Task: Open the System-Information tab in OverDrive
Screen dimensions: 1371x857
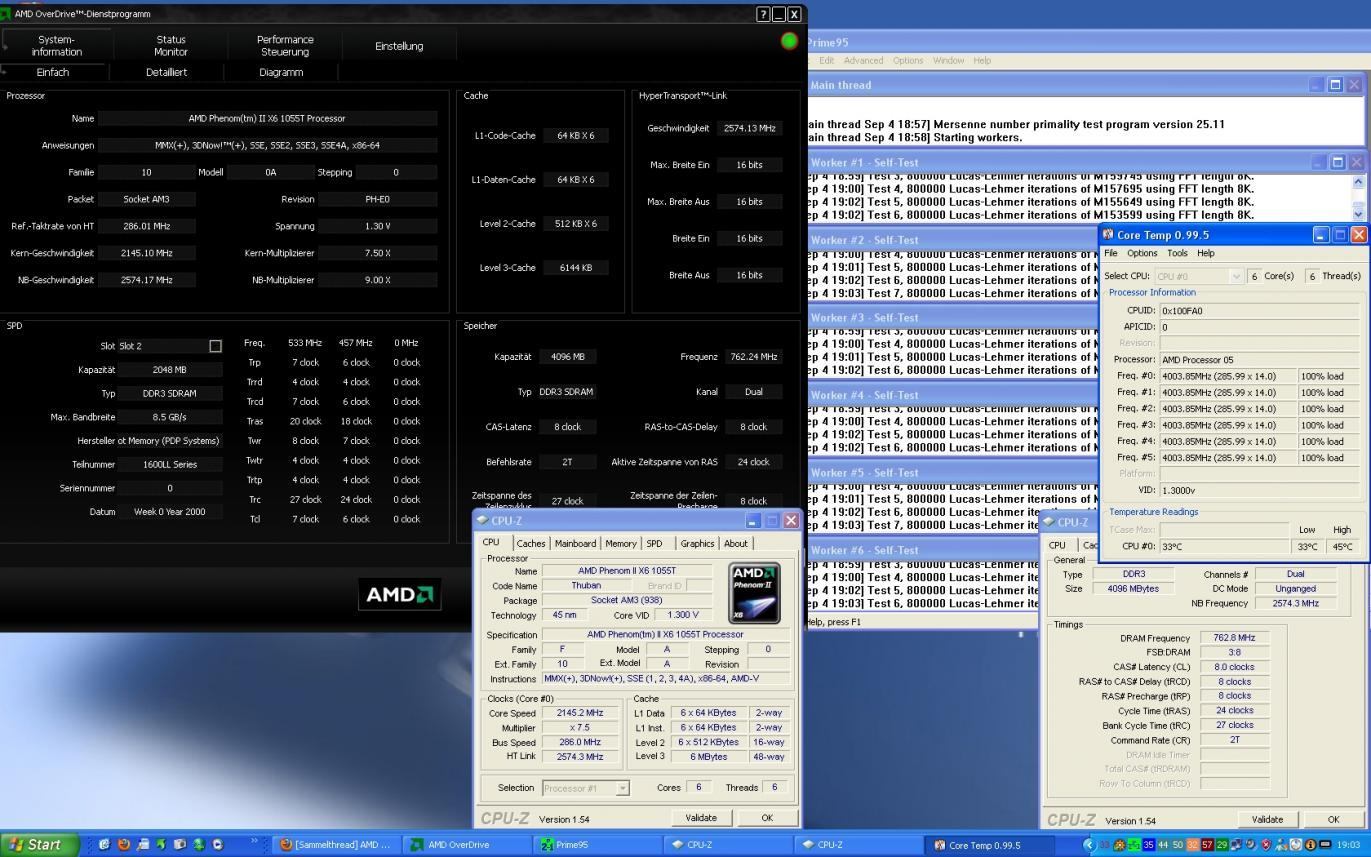Action: point(57,46)
